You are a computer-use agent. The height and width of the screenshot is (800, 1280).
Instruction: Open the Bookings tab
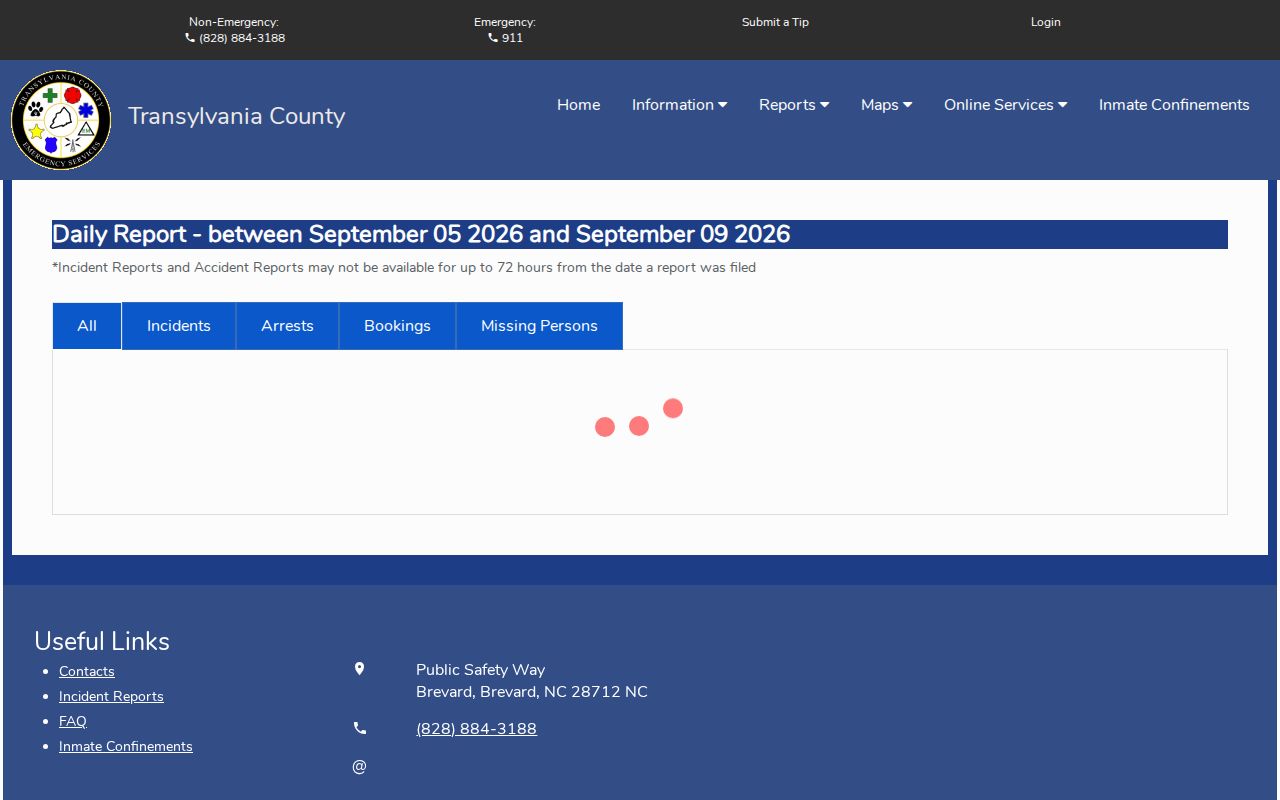[397, 326]
